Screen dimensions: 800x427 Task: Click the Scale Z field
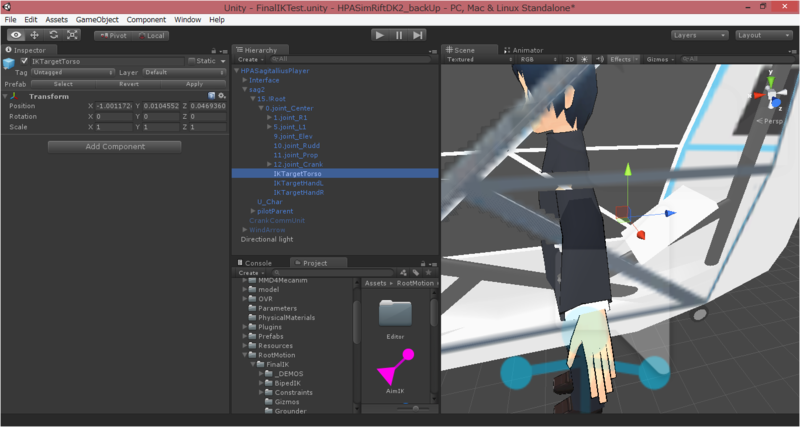pyautogui.click(x=208, y=127)
